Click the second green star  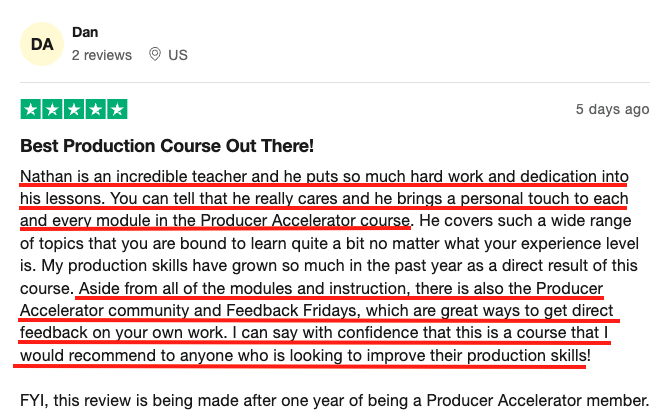coord(52,109)
